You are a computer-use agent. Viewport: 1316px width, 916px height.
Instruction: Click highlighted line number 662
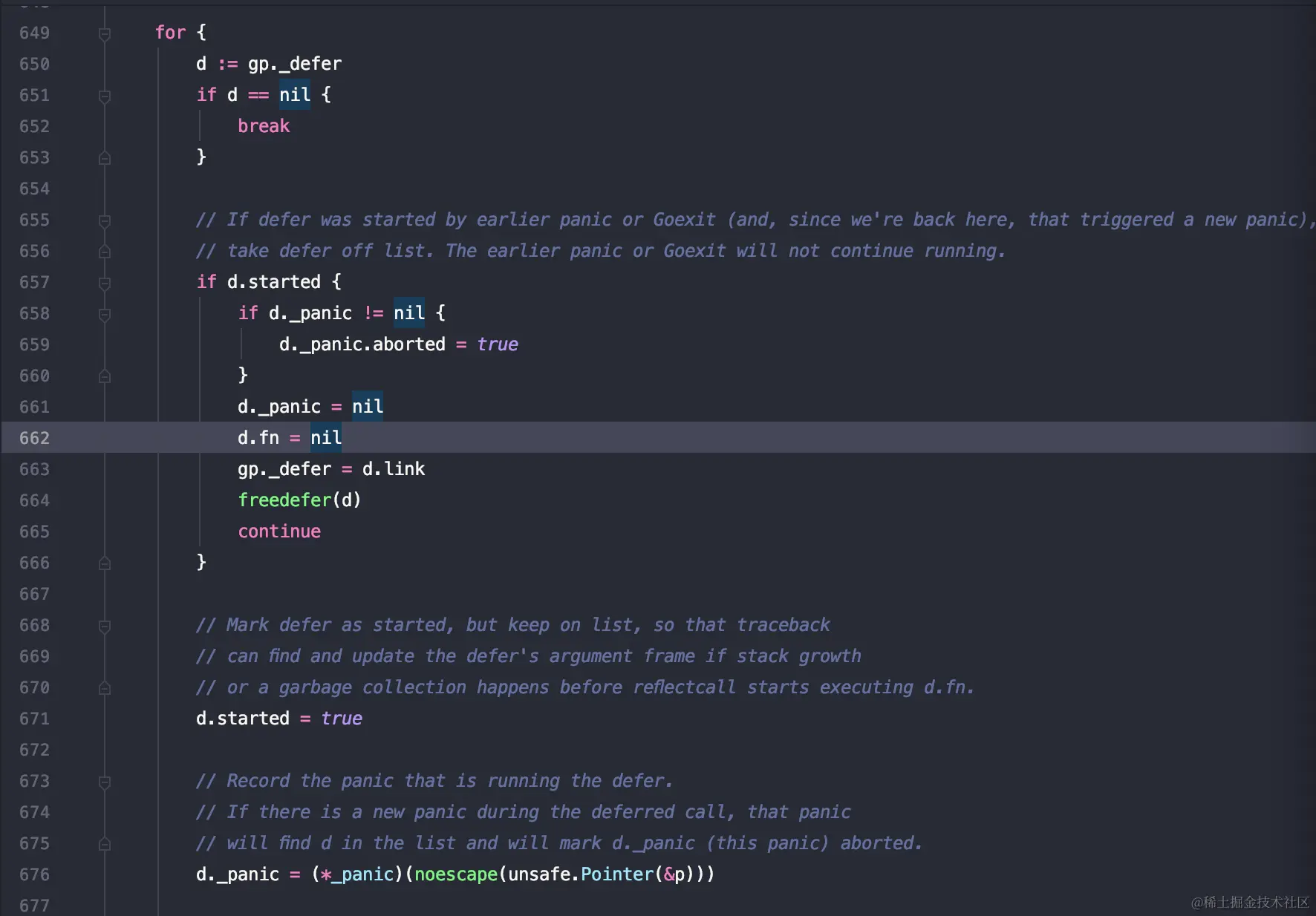[35, 438]
